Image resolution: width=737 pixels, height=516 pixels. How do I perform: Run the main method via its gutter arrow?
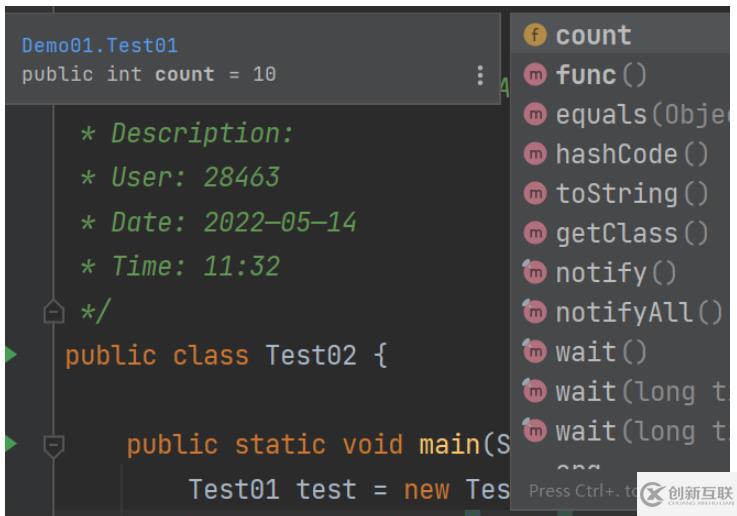[x=10, y=443]
